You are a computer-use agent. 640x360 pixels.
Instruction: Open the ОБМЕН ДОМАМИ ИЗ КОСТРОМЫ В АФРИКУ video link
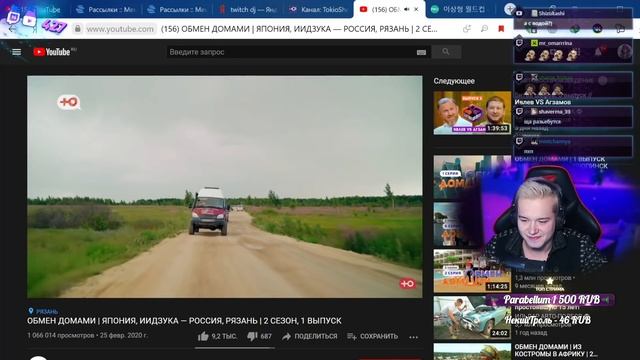click(x=556, y=350)
